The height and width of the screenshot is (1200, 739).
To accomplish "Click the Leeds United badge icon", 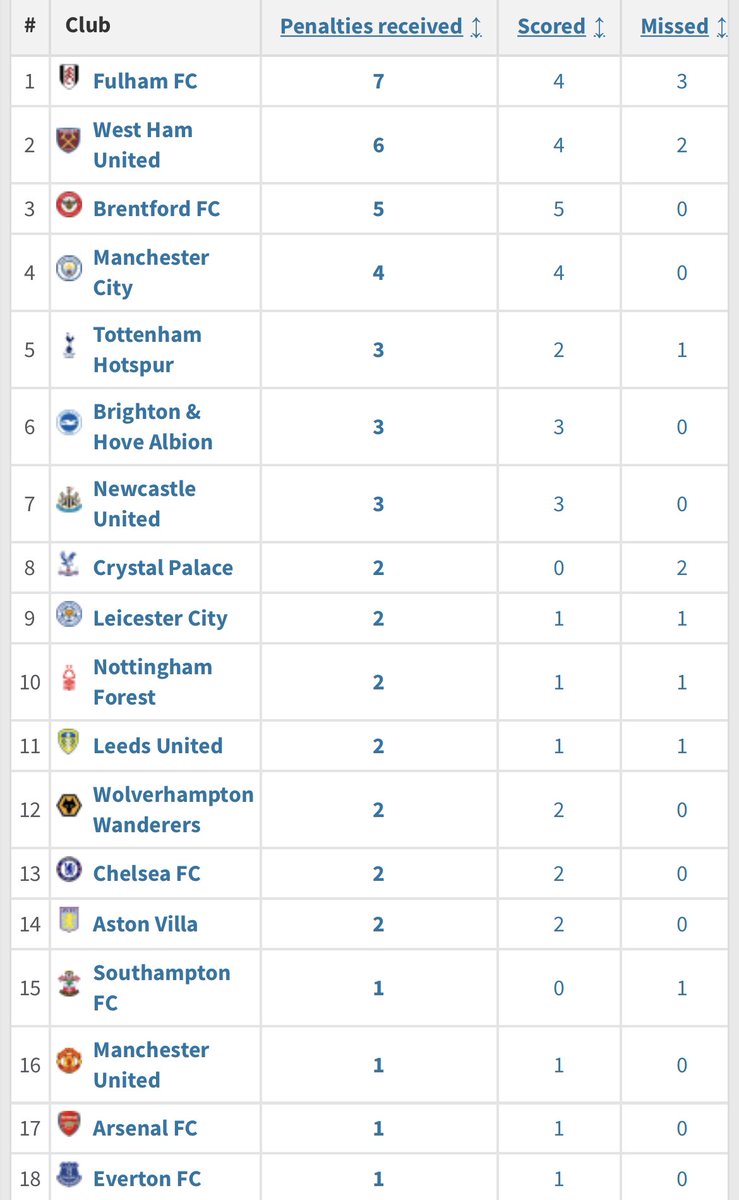I will coord(69,742).
